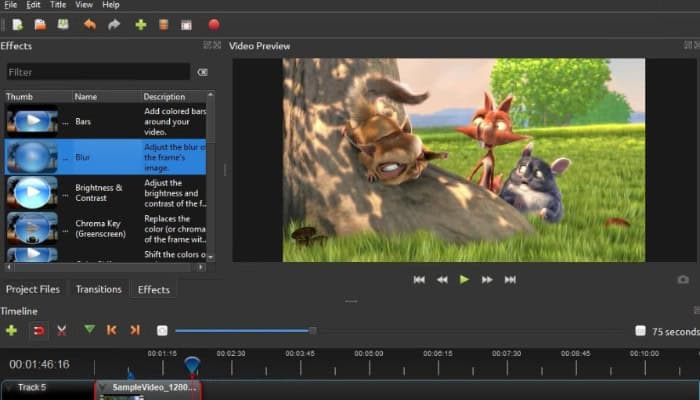Click the red Export Video button
Viewport: 700px width, 400px height.
(214, 25)
